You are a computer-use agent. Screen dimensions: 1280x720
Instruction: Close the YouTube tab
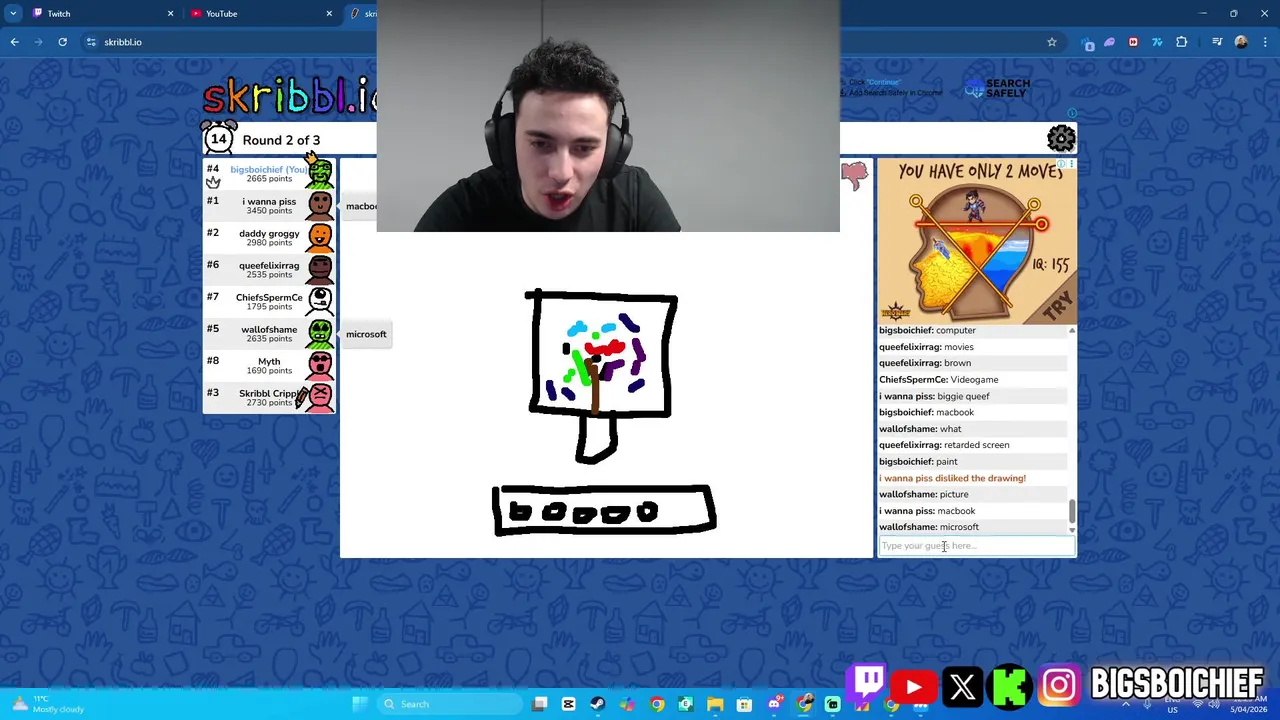(x=329, y=14)
